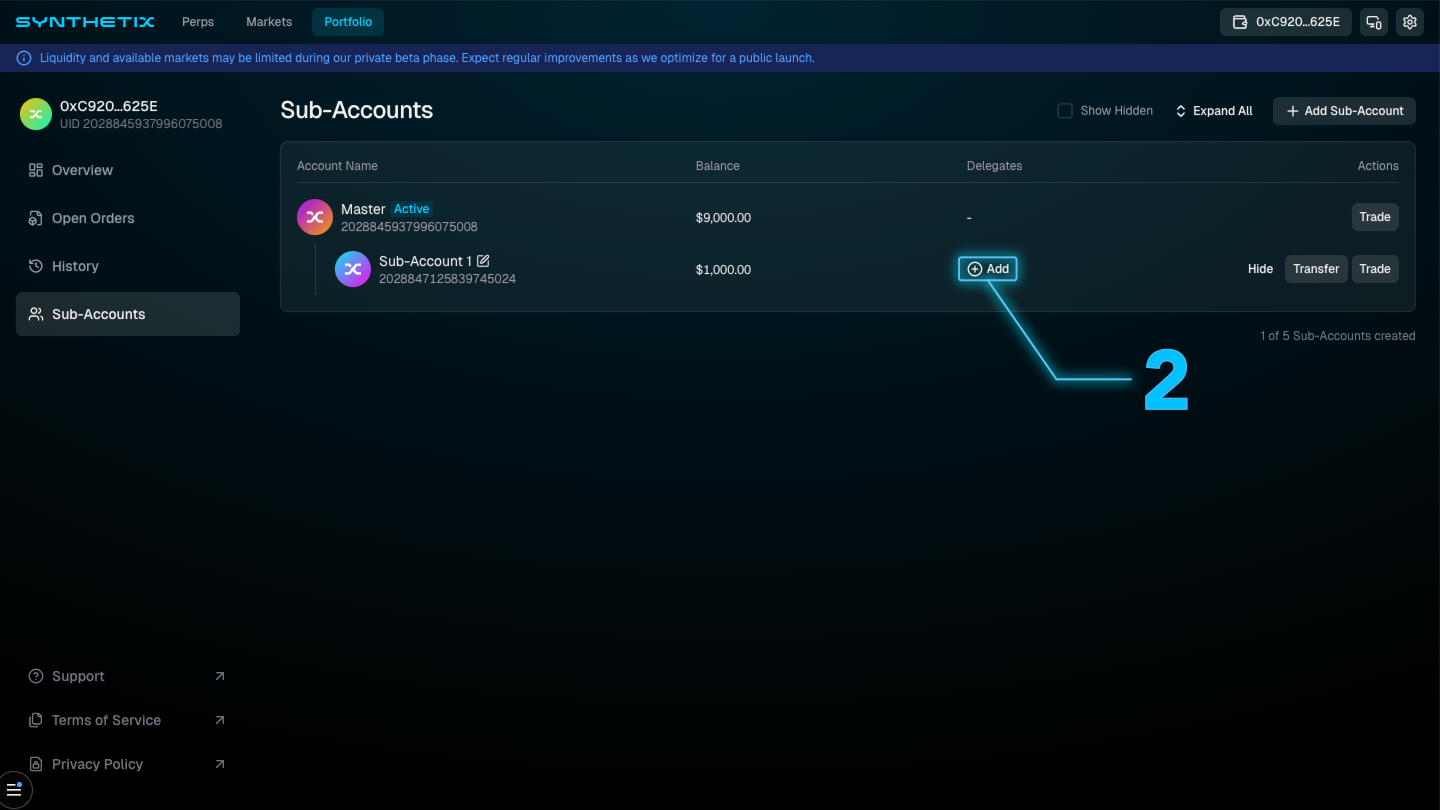Click the Synthetix logo

(x=85, y=21)
